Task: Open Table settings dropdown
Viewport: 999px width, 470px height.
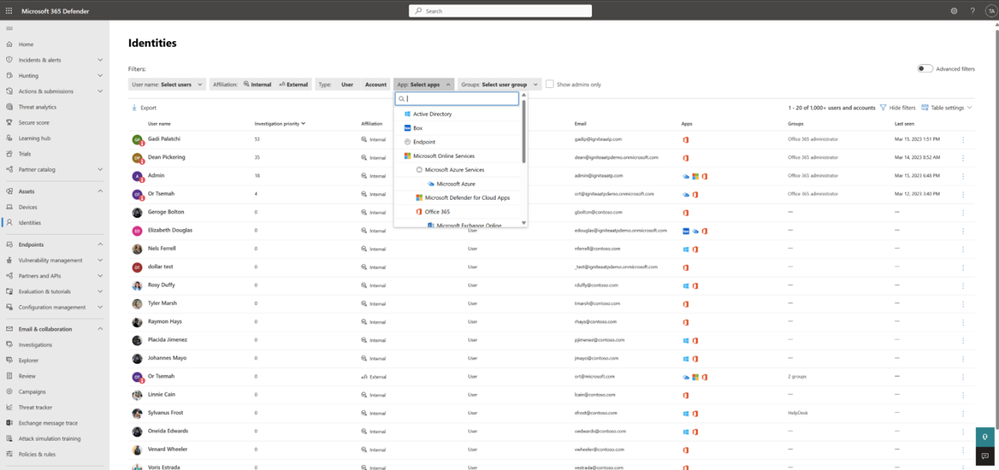Action: (x=947, y=108)
